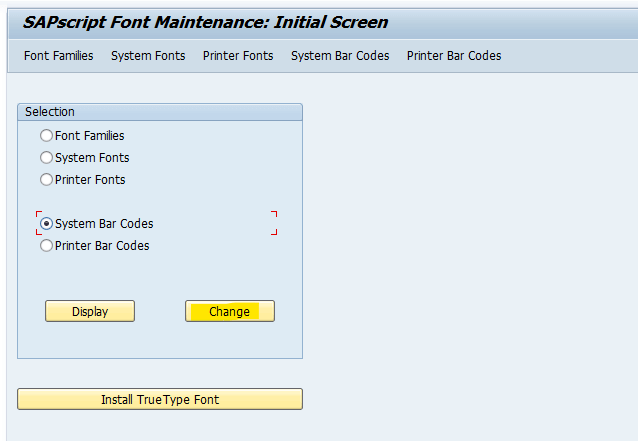Image resolution: width=638 pixels, height=441 pixels.
Task: Click the Install TrueType Font button
Action: point(160,399)
